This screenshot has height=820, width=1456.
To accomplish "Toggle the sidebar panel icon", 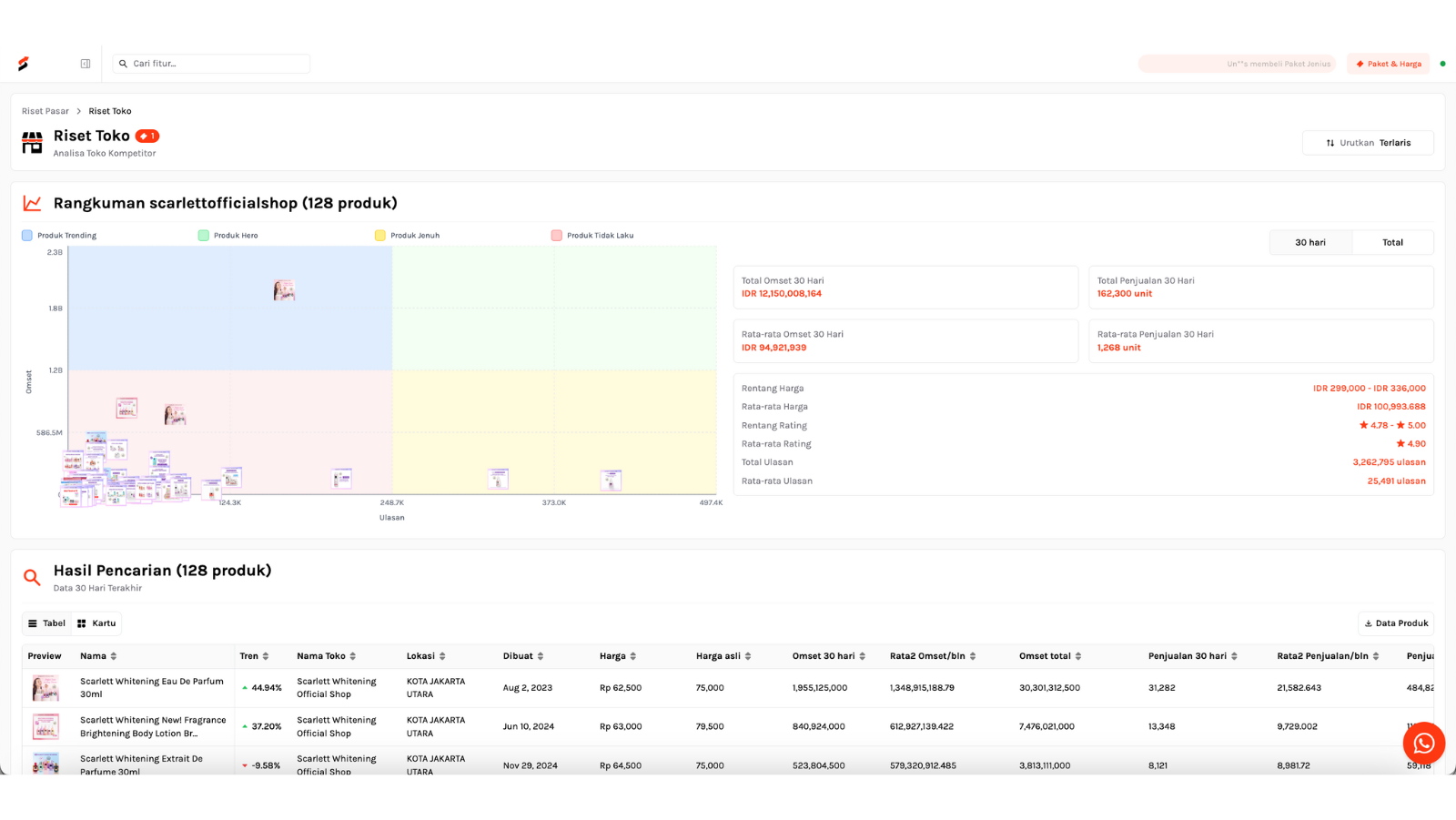I will click(86, 64).
